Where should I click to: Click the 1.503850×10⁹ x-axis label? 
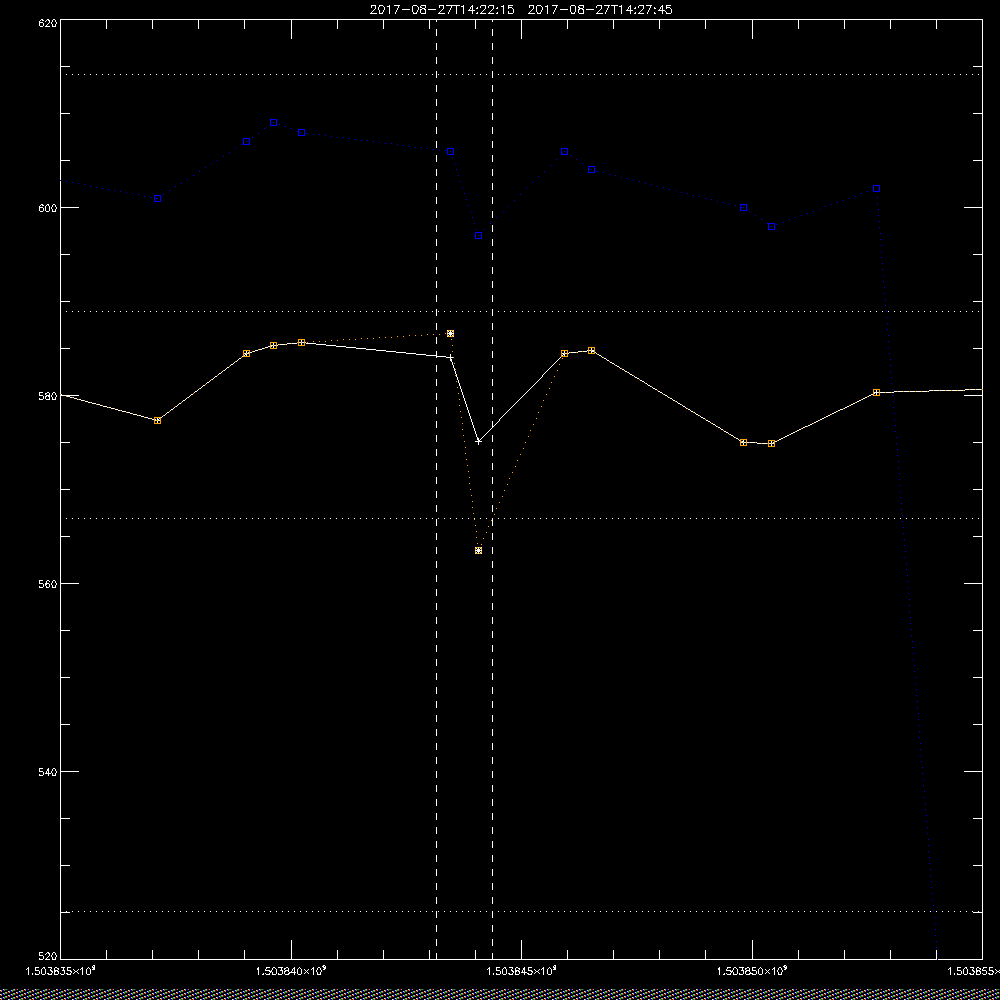click(752, 971)
